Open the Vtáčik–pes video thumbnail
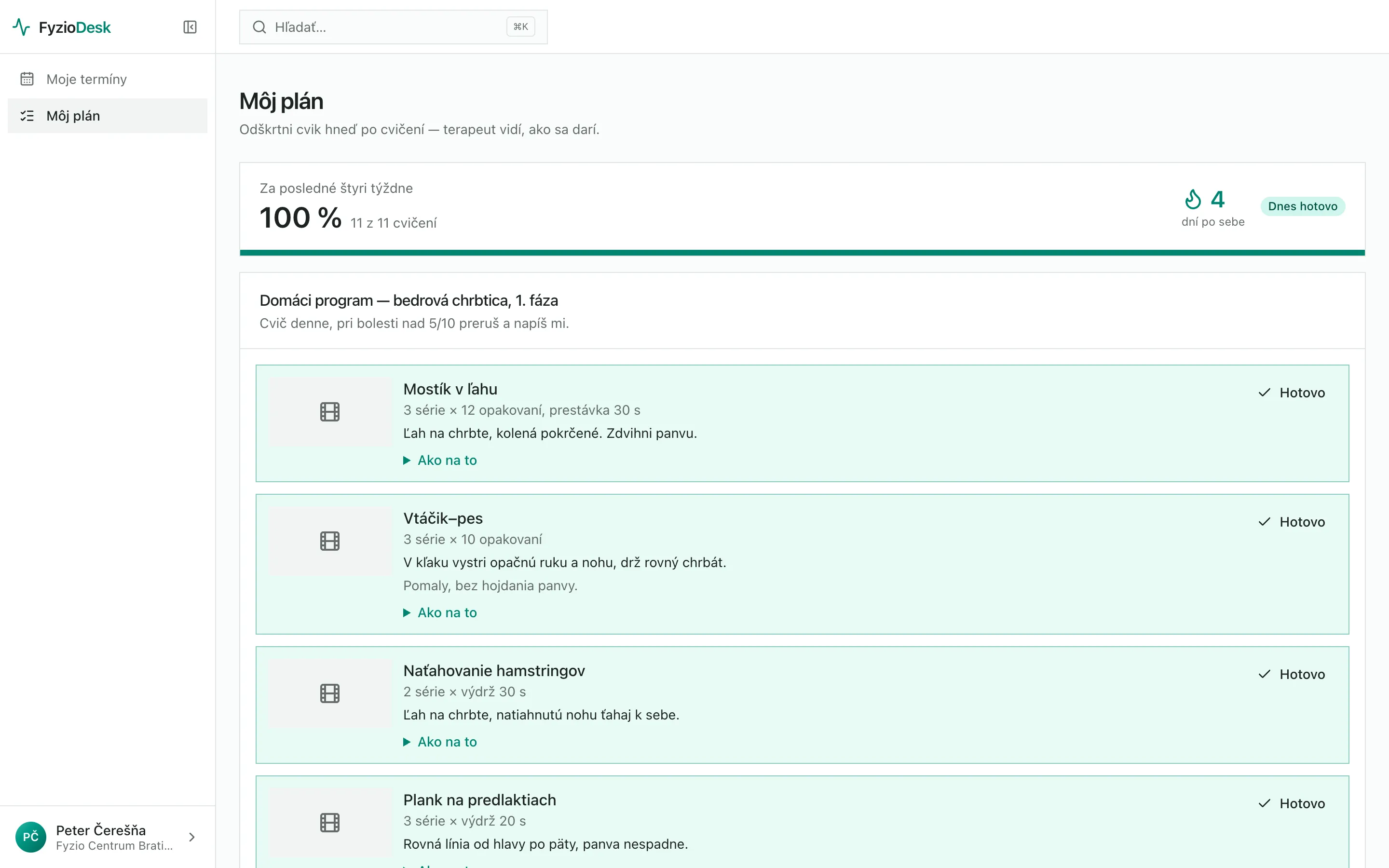Screen dimensions: 1389x868 (x=330, y=541)
